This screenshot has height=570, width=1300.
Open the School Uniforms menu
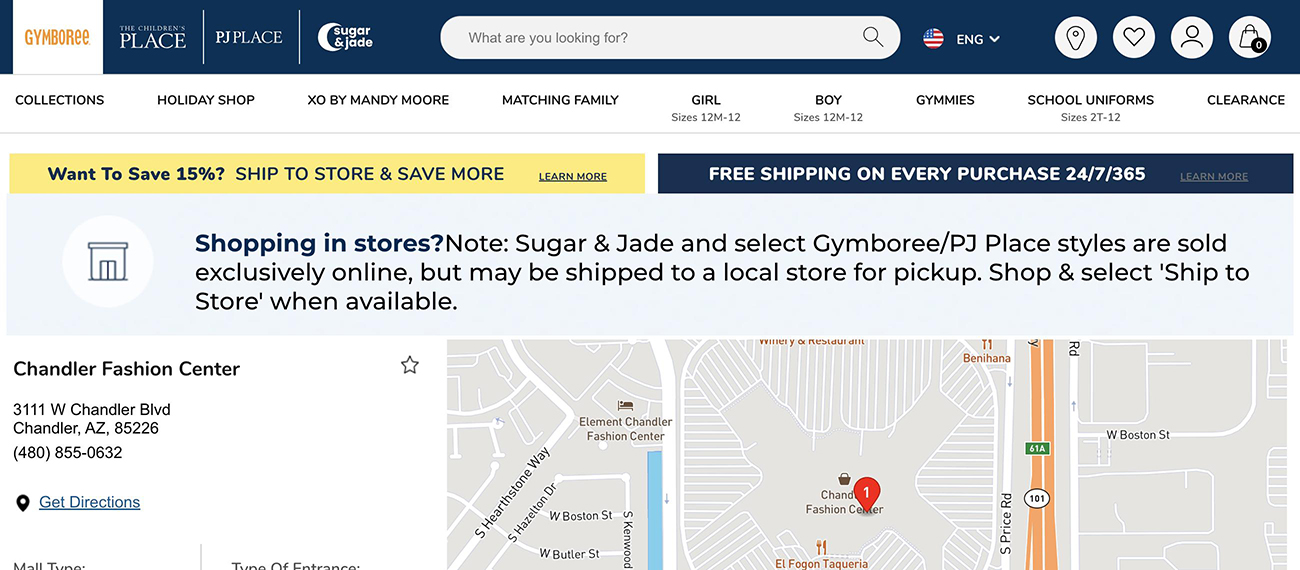[1090, 107]
